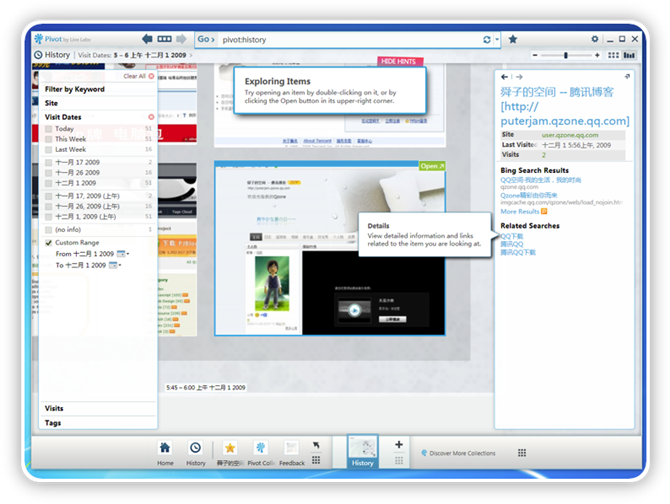
Task: Expand the Filter by Keyword section
Action: click(75, 89)
